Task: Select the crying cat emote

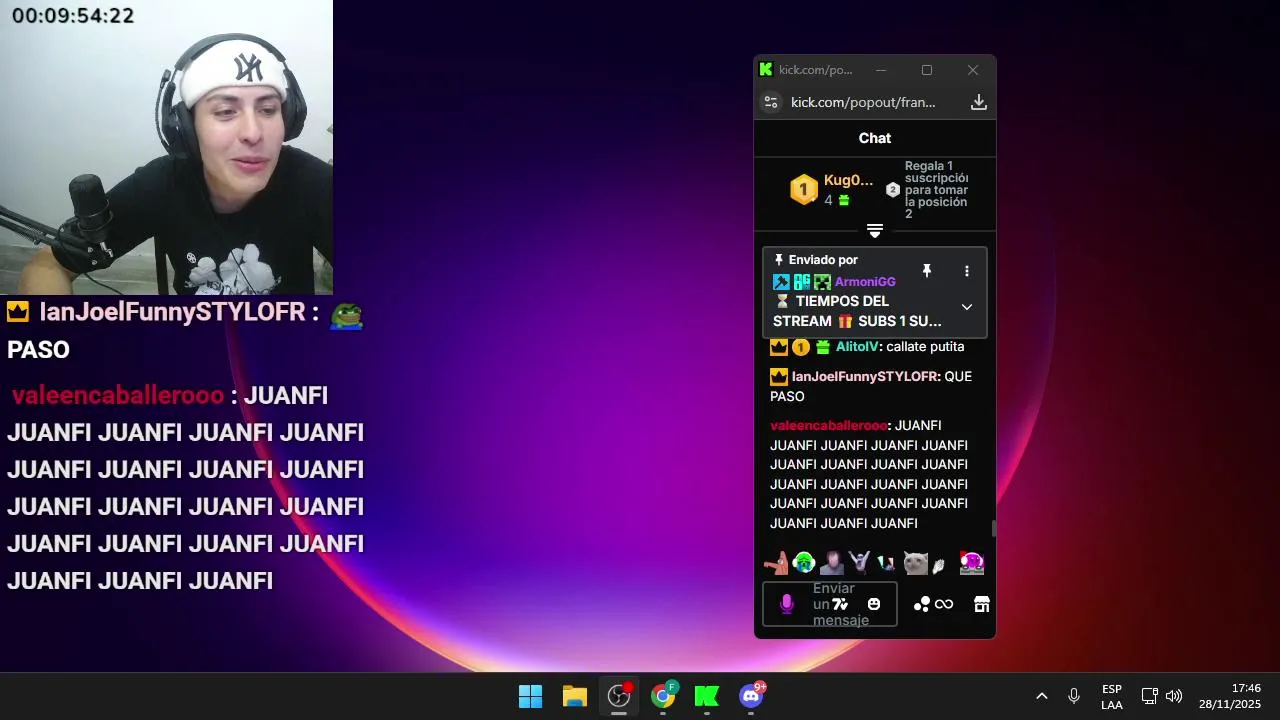Action: (x=915, y=563)
